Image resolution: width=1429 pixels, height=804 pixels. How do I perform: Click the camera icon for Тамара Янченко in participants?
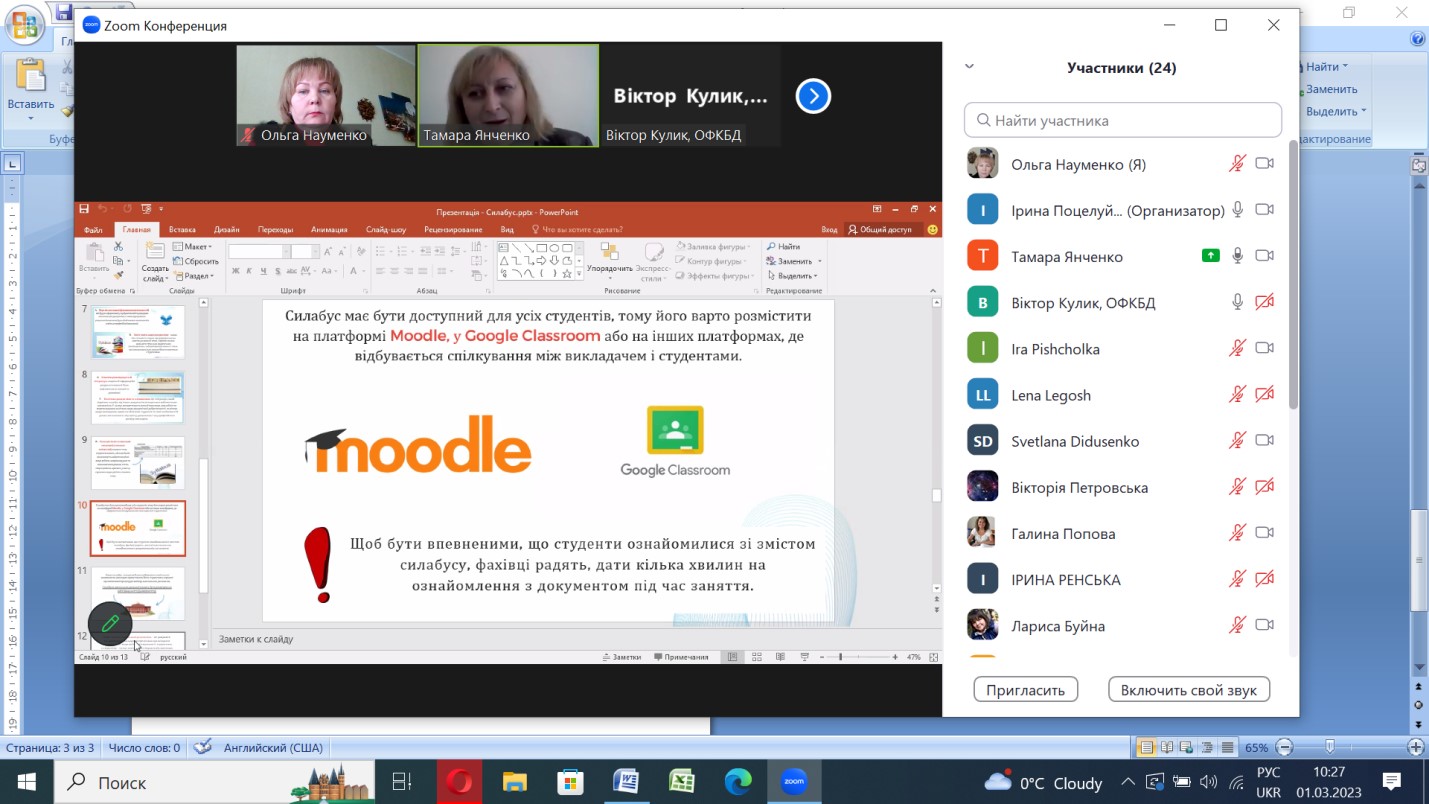pos(1264,256)
